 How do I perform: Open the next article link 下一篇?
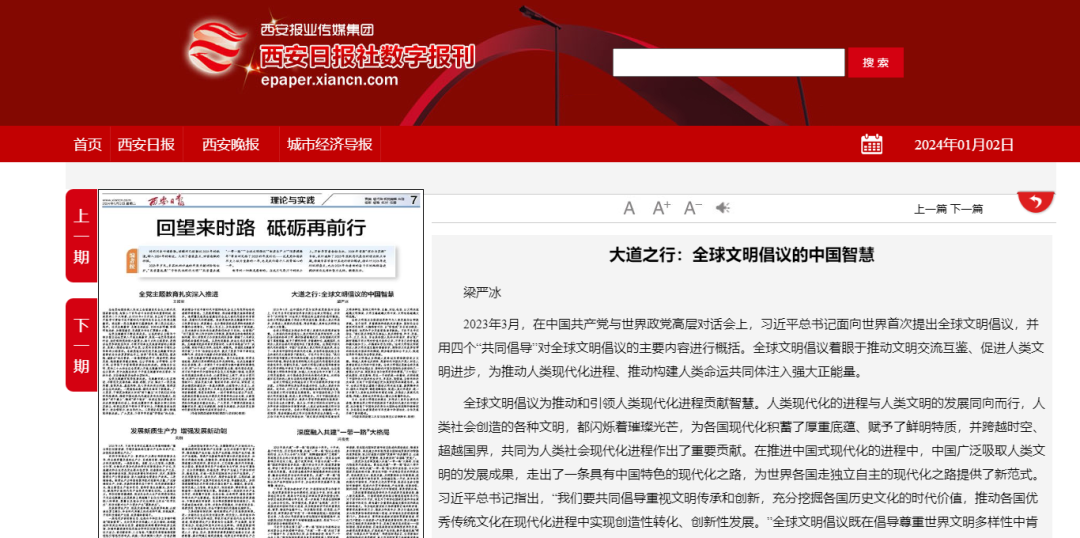coord(966,209)
